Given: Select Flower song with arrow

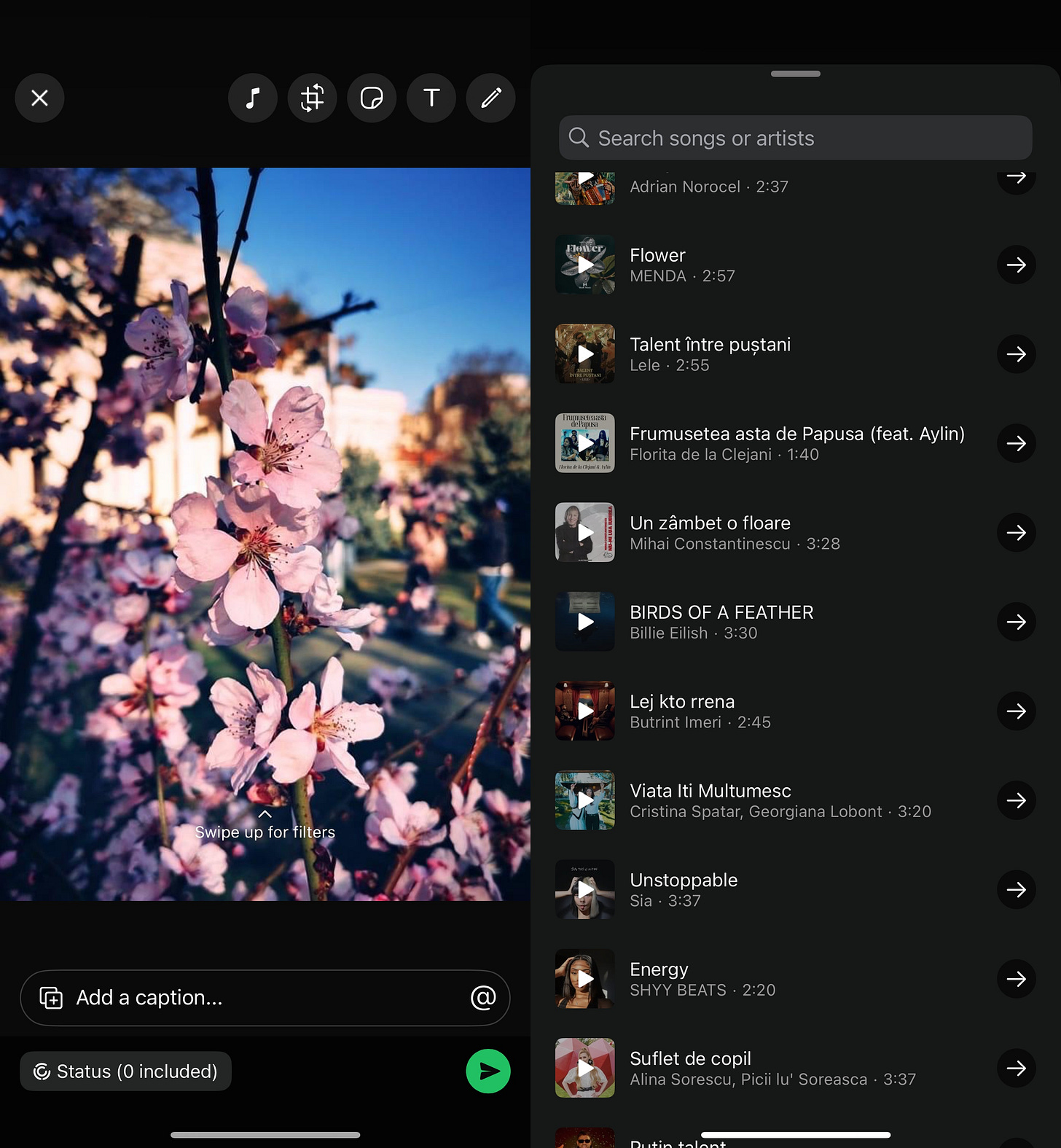Looking at the screenshot, I should [x=1016, y=265].
